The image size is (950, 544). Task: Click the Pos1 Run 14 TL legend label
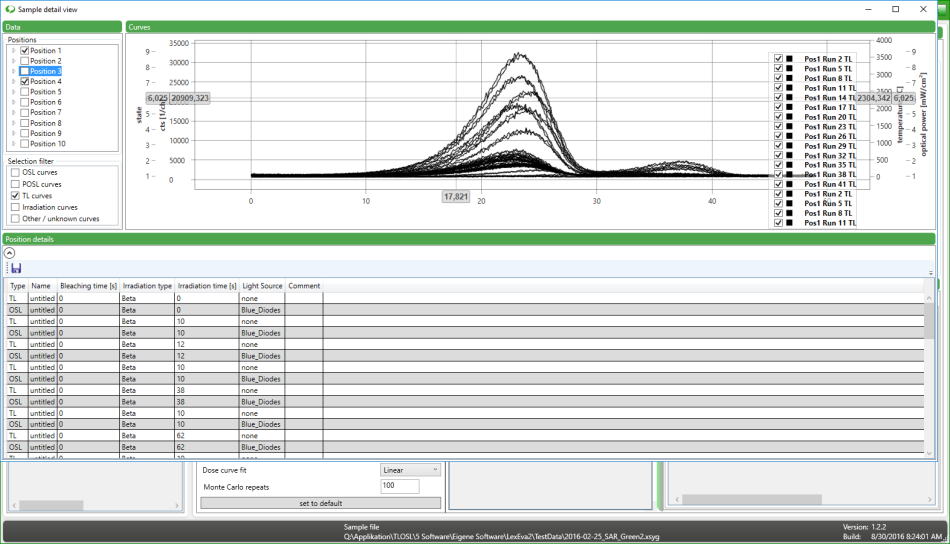point(830,98)
